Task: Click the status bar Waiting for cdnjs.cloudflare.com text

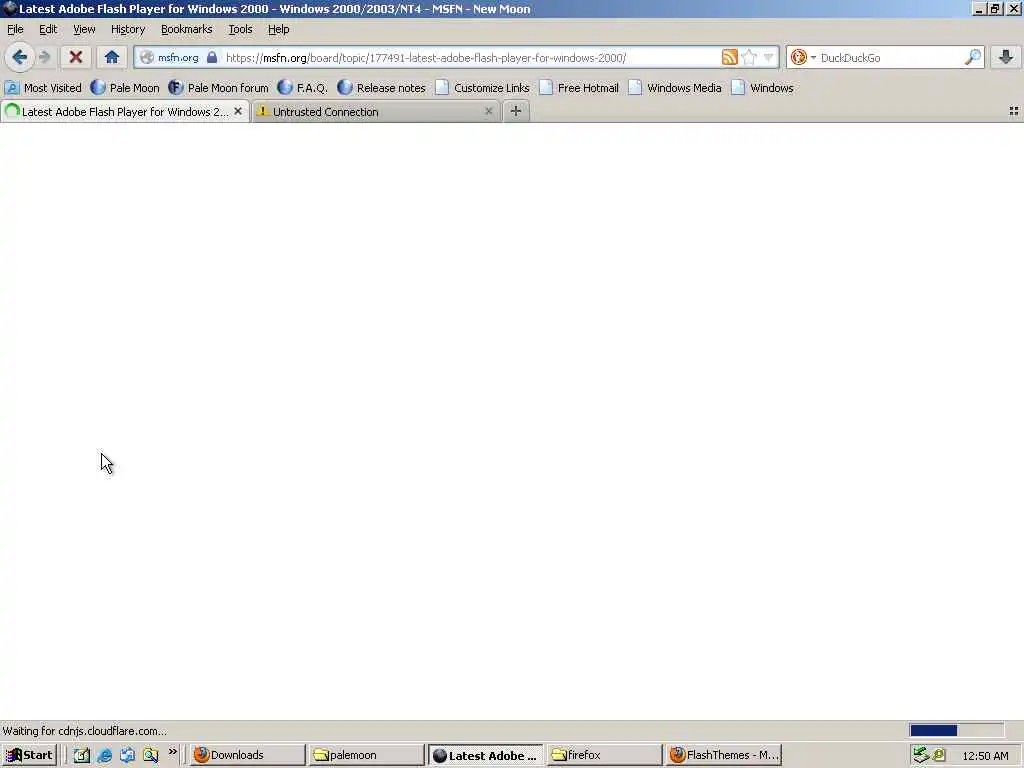Action: (x=85, y=731)
